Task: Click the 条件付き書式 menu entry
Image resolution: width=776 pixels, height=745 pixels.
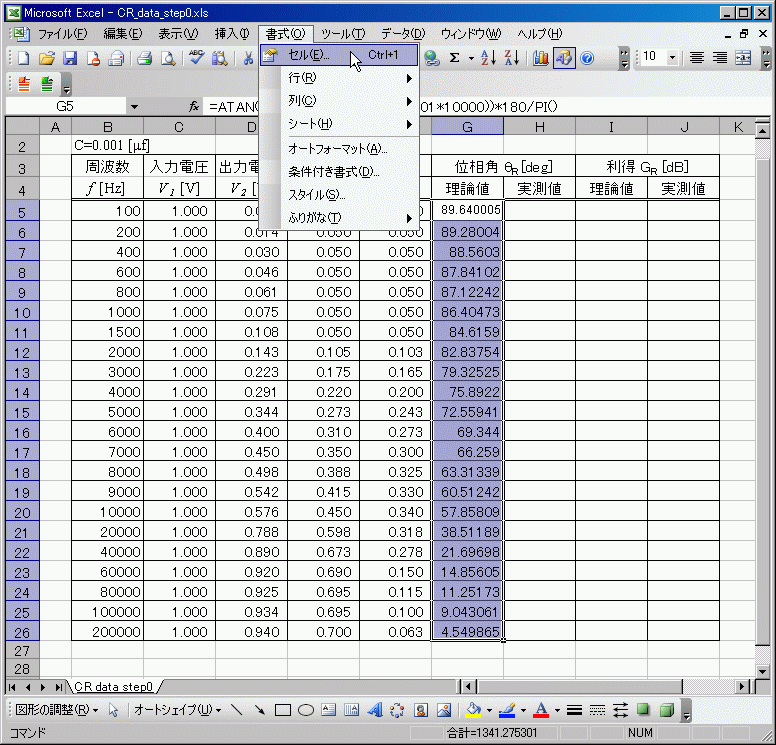Action: [333, 172]
